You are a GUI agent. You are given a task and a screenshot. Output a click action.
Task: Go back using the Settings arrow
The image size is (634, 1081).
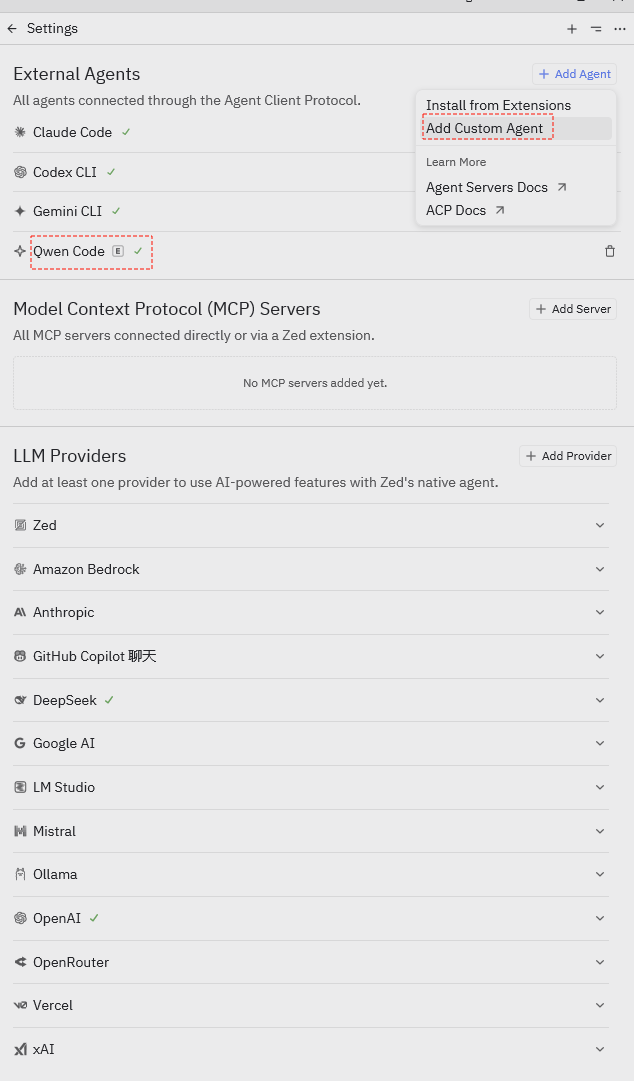12,28
